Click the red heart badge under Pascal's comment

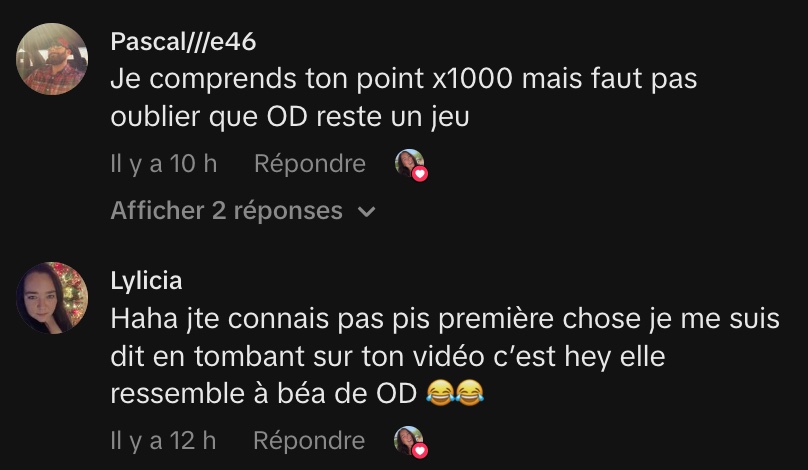[420, 174]
